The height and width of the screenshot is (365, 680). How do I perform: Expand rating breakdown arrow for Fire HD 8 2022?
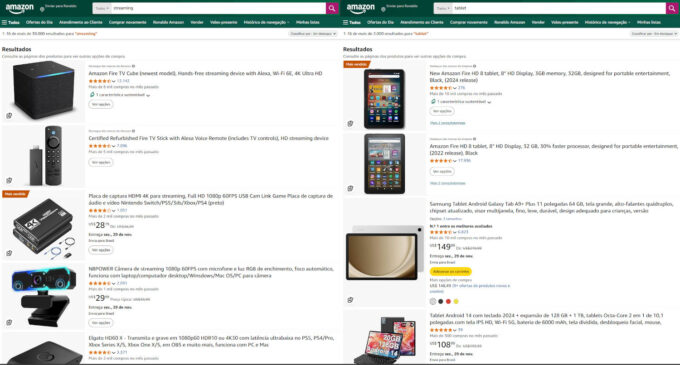[x=455, y=161]
